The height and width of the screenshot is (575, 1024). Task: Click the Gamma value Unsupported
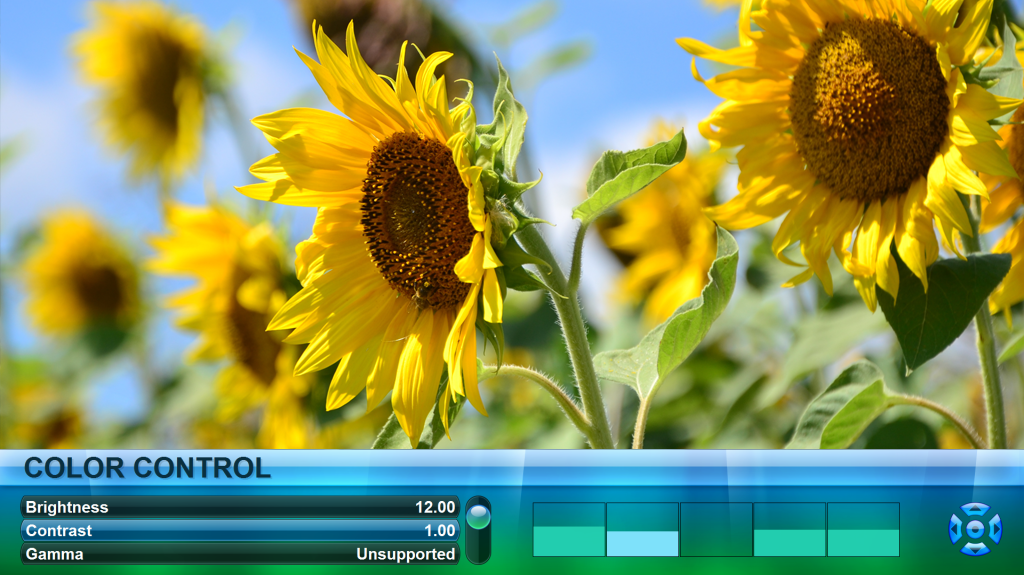406,554
